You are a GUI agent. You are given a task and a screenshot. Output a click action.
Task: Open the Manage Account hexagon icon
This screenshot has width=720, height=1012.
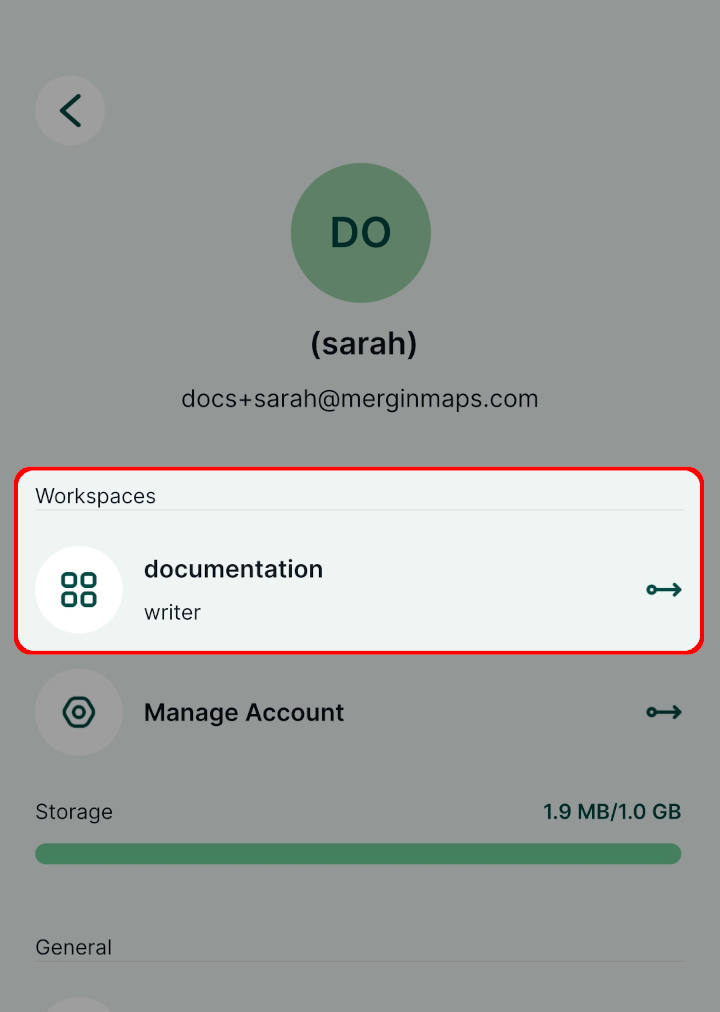79,712
